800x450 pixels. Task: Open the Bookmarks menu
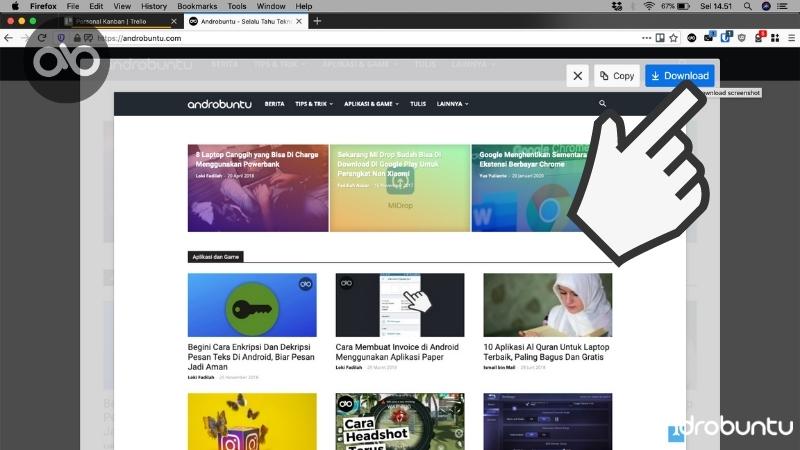coord(197,6)
